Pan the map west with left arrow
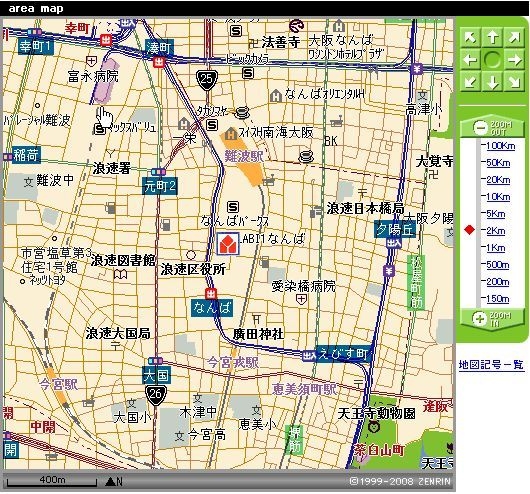This screenshot has height=494, width=530. (470, 60)
